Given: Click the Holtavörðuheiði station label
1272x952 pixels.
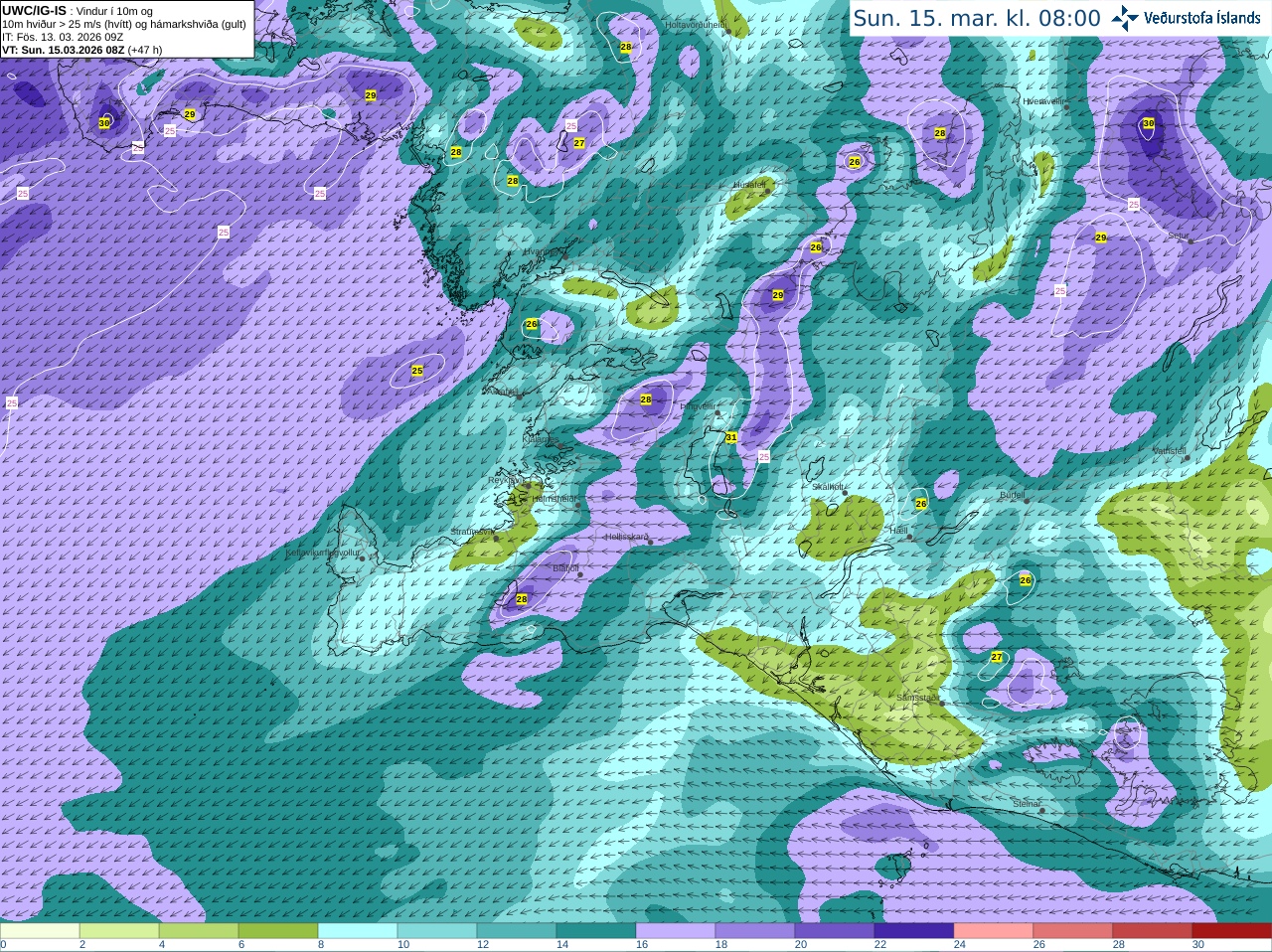Looking at the screenshot, I should pos(696,24).
